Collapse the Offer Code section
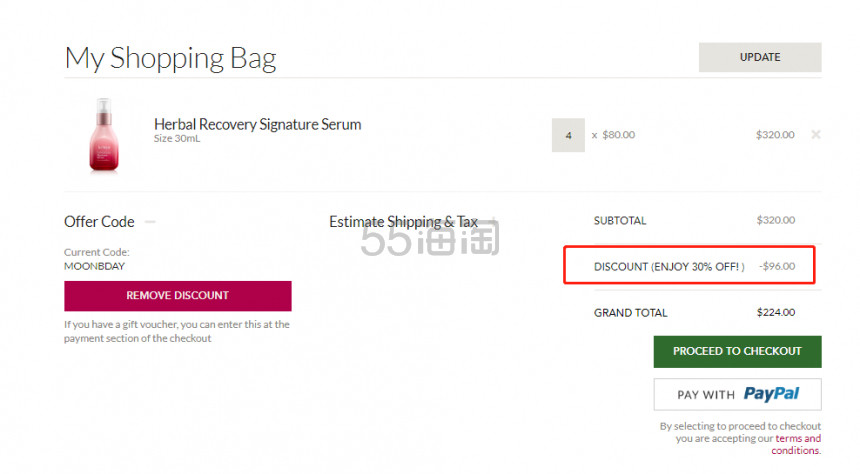860x474 pixels. pyautogui.click(x=150, y=222)
